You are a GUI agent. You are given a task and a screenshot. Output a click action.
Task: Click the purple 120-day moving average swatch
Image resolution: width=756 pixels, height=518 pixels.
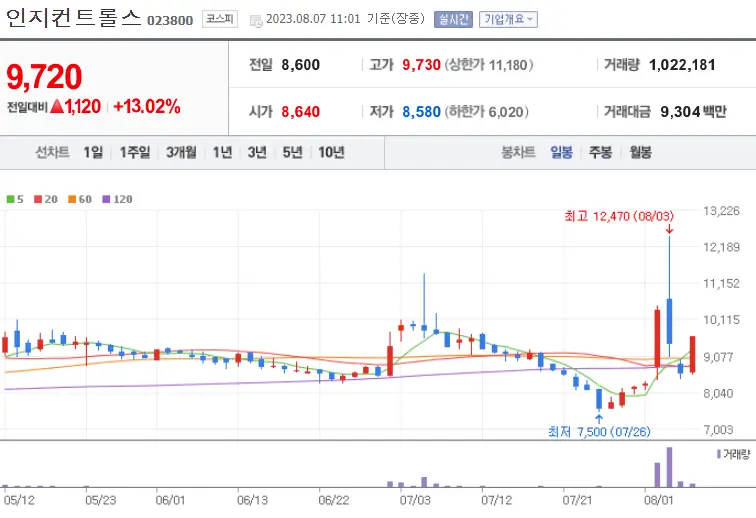click(107, 199)
